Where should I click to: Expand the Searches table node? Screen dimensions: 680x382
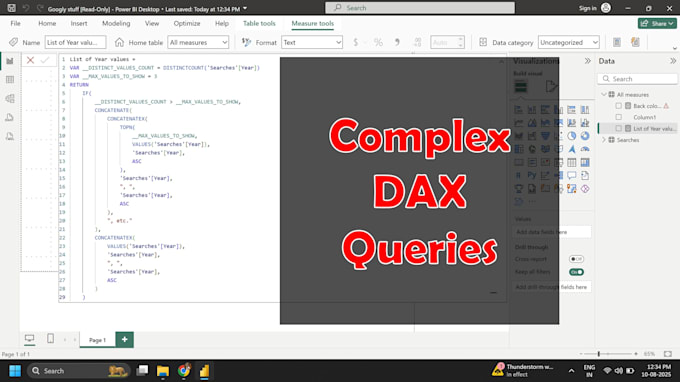point(604,140)
